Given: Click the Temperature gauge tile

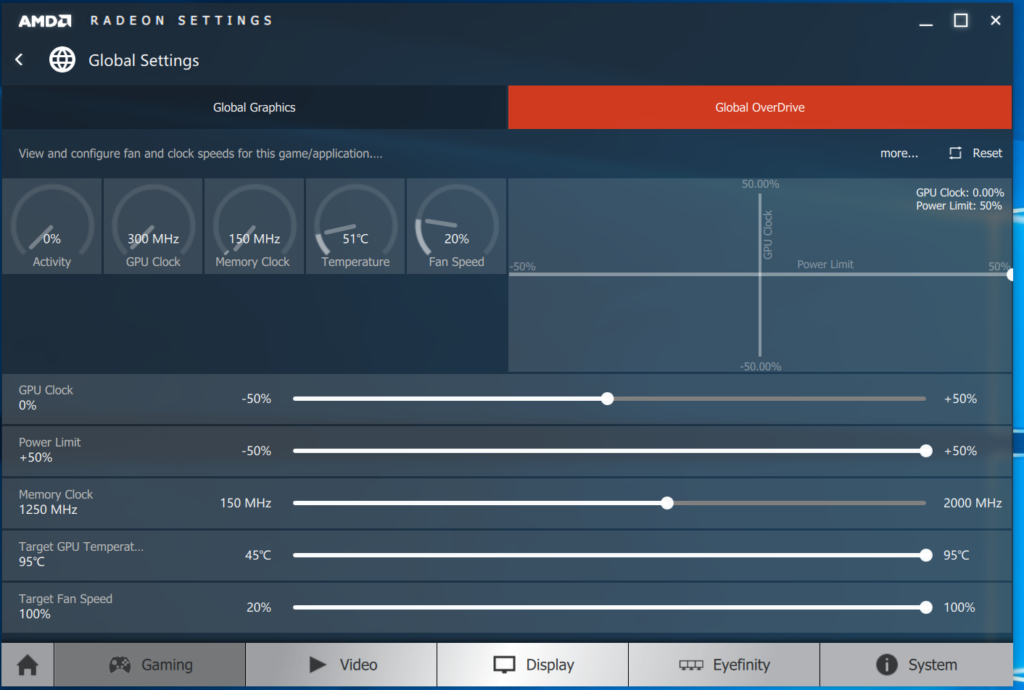Looking at the screenshot, I should click(x=355, y=226).
